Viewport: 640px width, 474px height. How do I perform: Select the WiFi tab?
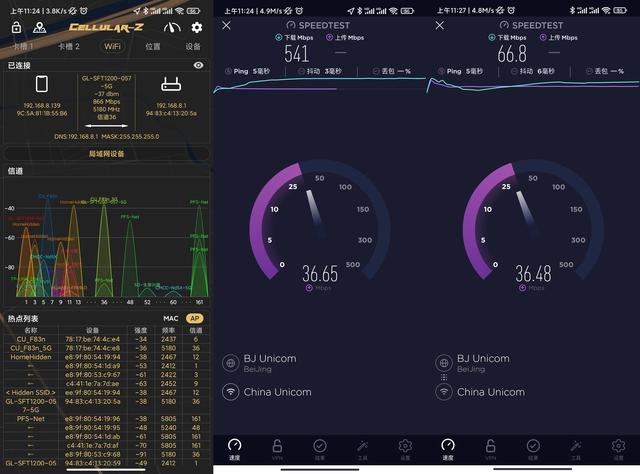coord(112,46)
